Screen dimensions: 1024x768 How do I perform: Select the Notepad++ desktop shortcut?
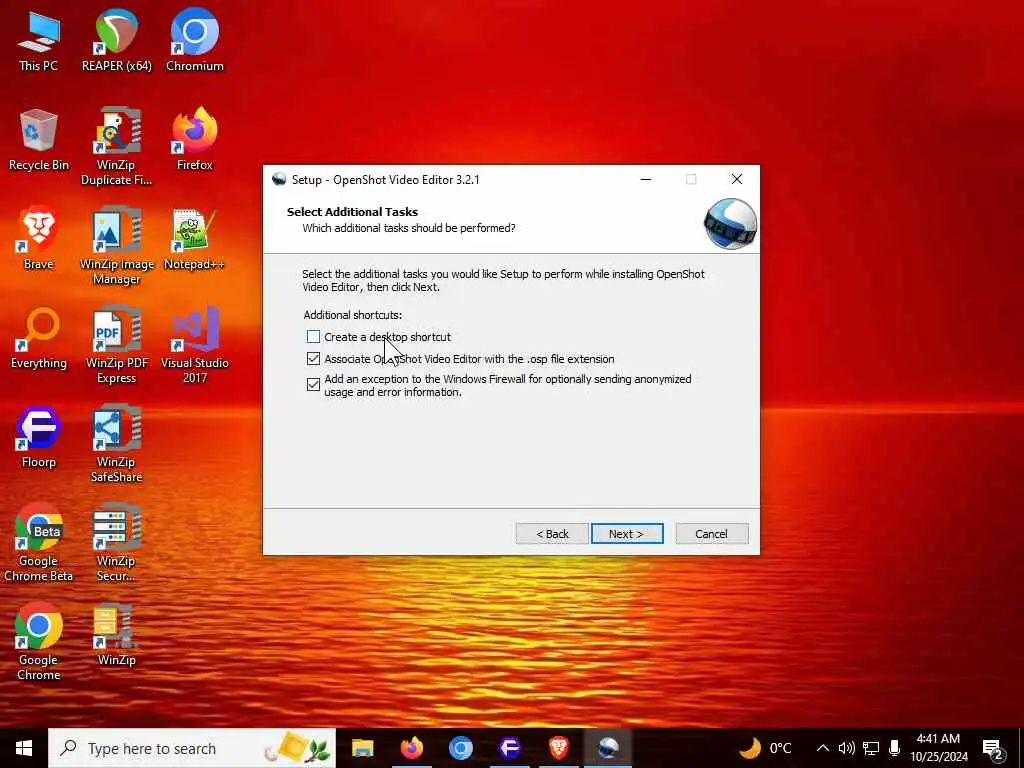(195, 239)
